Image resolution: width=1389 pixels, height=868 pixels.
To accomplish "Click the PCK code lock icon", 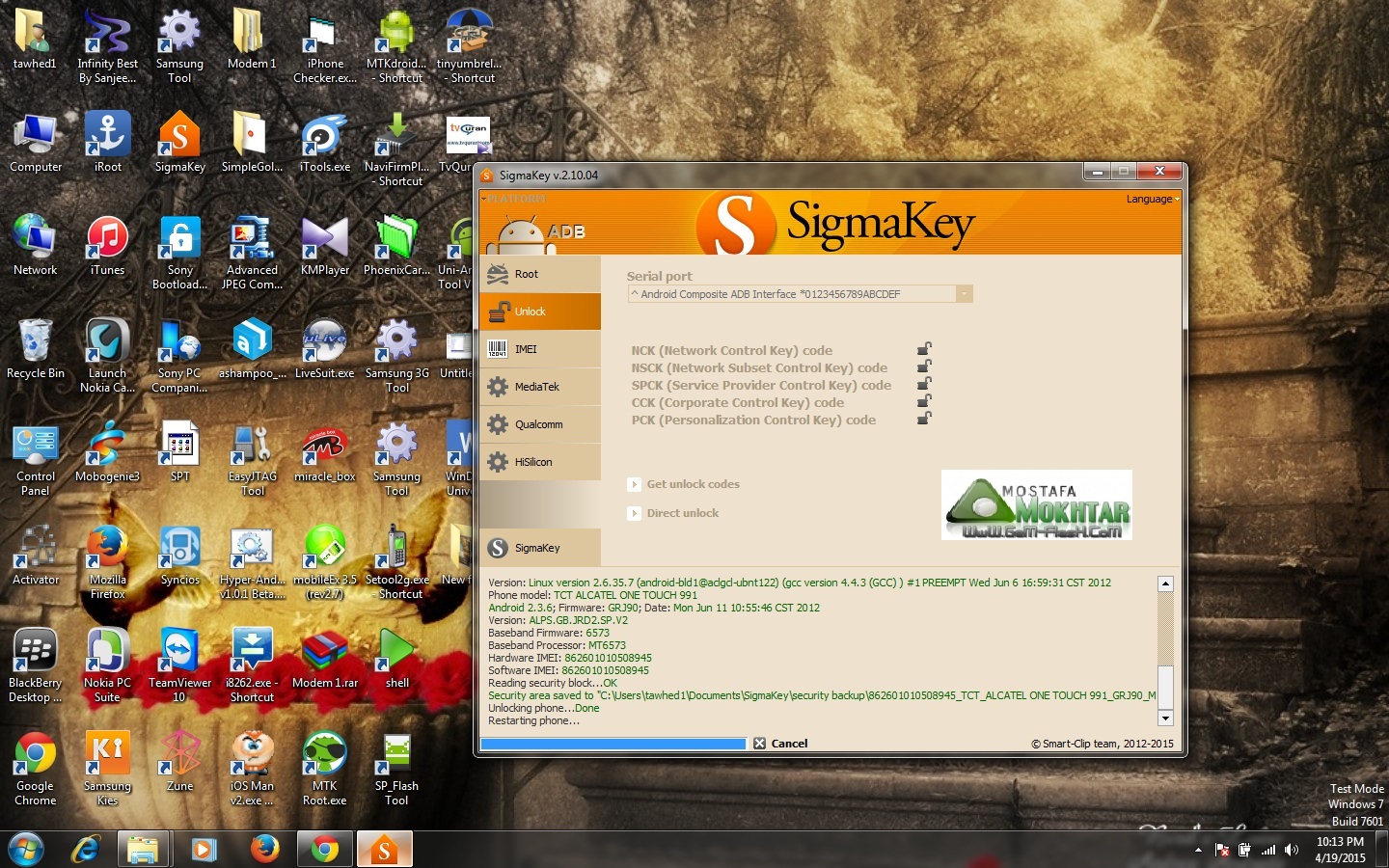I will (924, 419).
